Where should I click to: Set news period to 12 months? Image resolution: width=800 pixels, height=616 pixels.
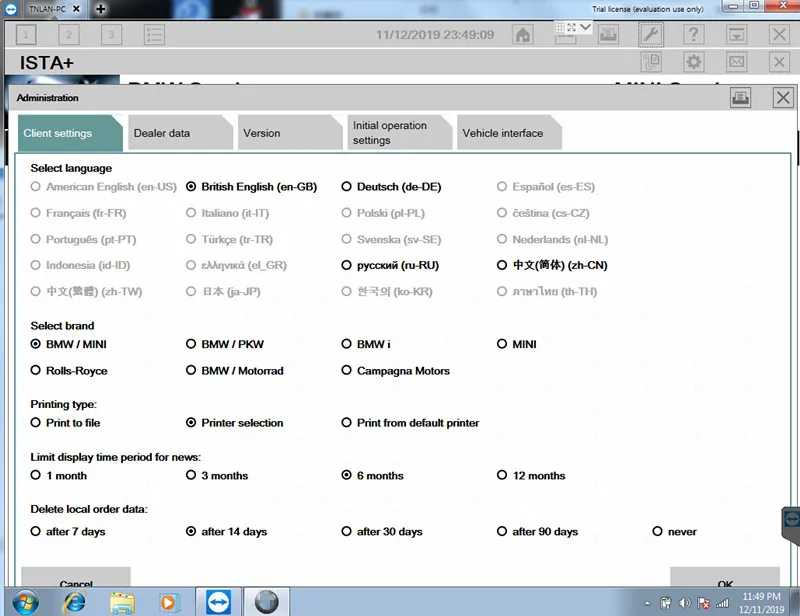tap(531, 476)
